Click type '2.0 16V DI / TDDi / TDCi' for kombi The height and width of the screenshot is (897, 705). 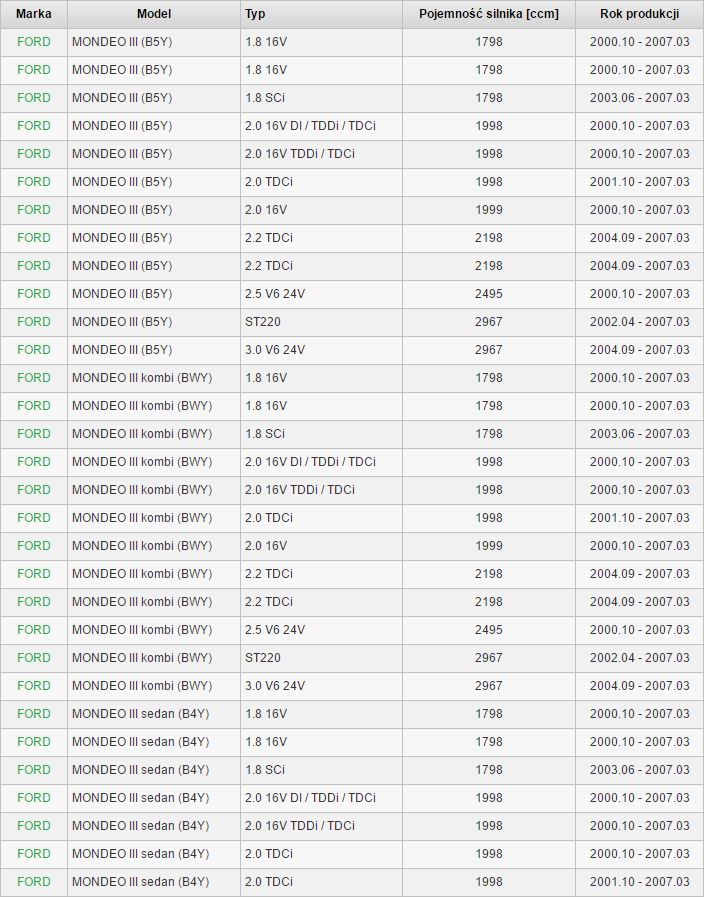coord(310,462)
